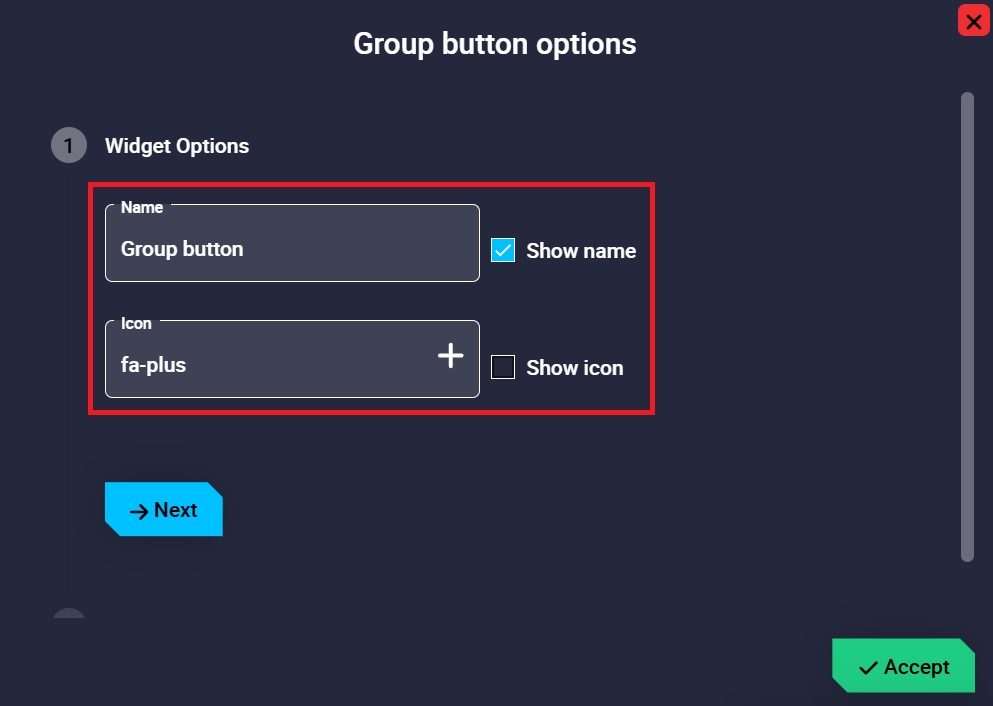Click the partially visible step 2 circle

pyautogui.click(x=68, y=613)
